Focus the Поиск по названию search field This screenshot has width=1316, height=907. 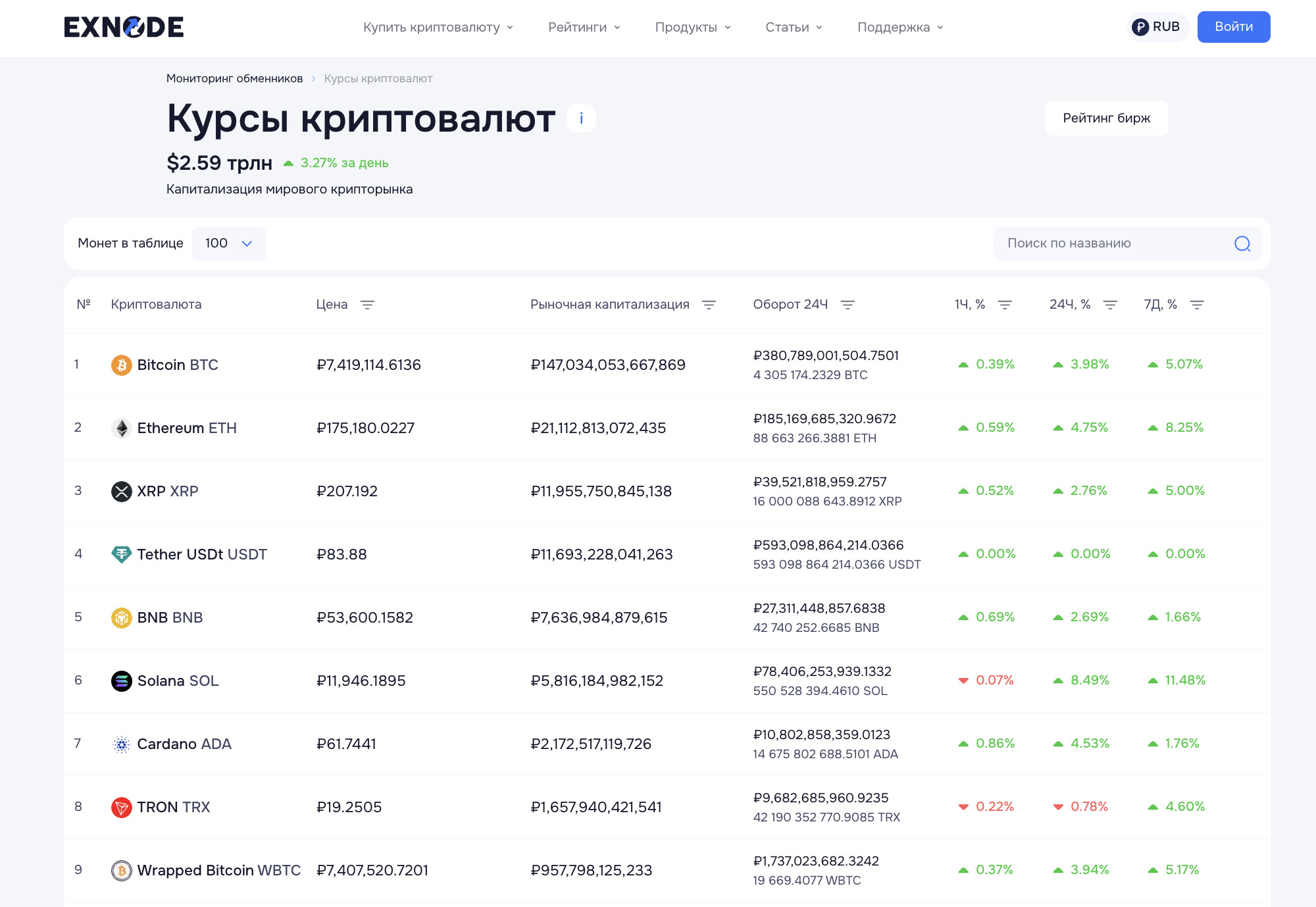click(1112, 244)
